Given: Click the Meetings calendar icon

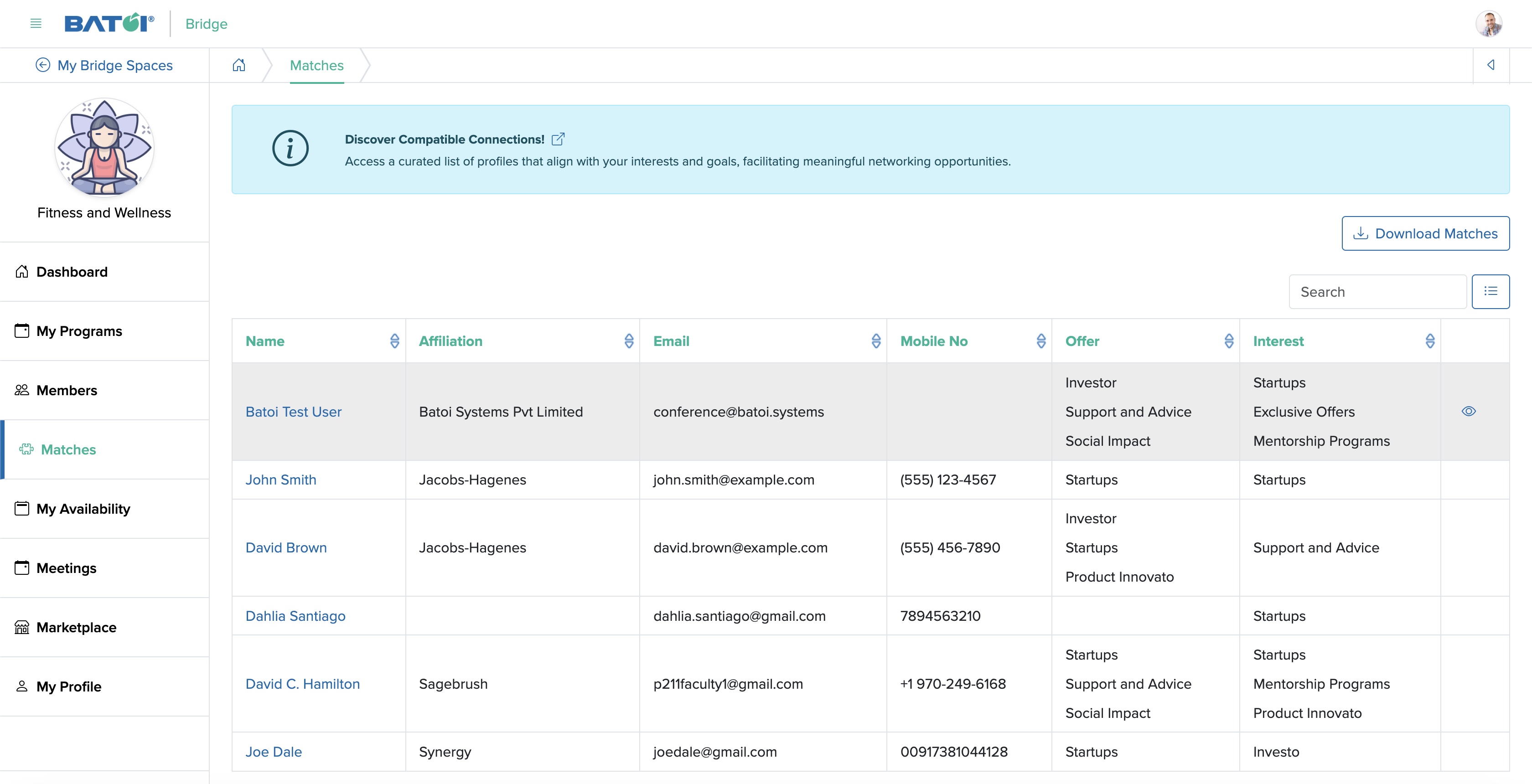Looking at the screenshot, I should (22, 567).
